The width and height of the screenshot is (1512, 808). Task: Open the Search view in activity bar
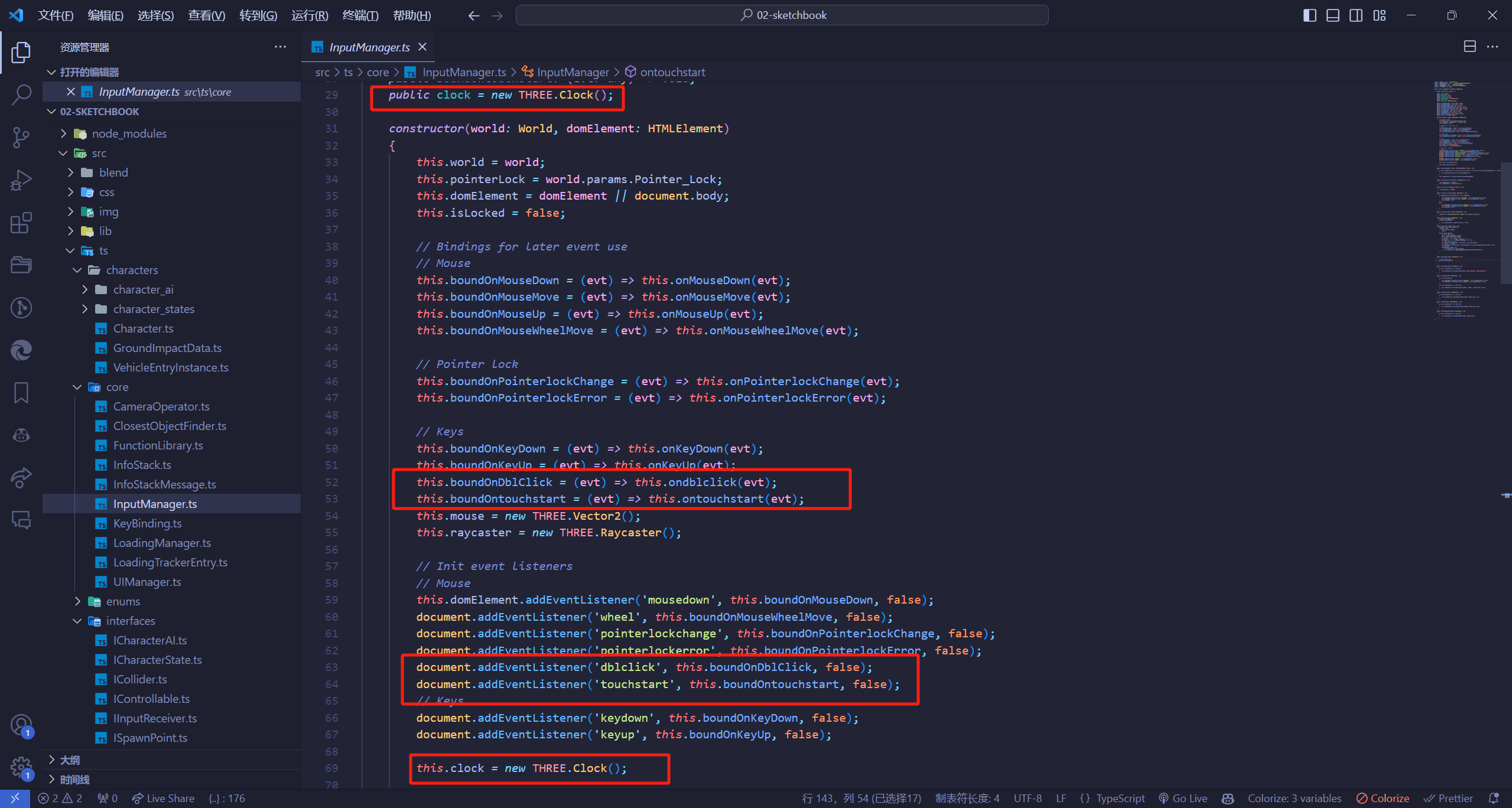click(21, 95)
